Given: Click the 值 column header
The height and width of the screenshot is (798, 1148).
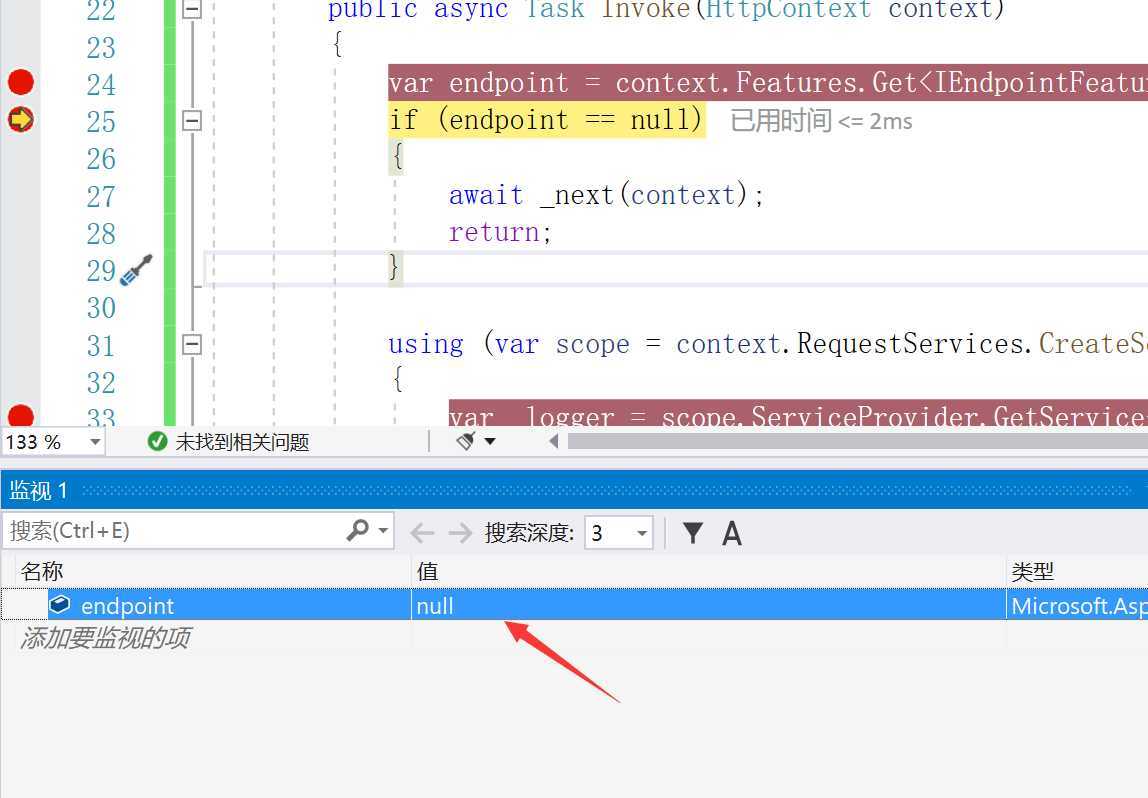Looking at the screenshot, I should pyautogui.click(x=428, y=571).
